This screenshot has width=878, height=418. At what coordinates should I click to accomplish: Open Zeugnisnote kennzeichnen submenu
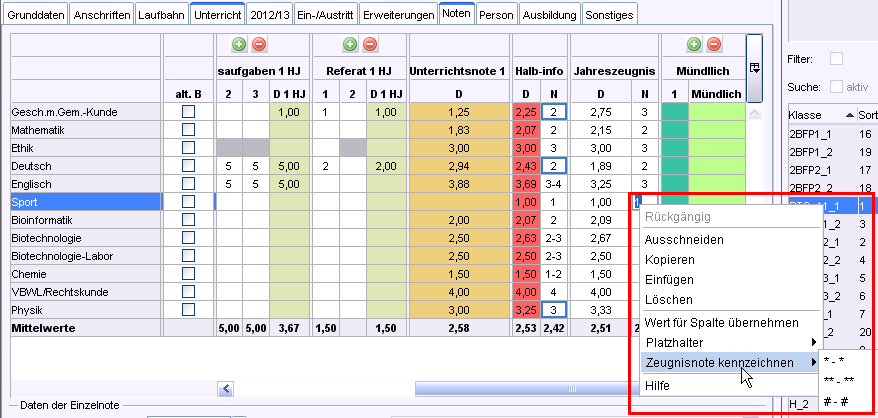[728, 362]
